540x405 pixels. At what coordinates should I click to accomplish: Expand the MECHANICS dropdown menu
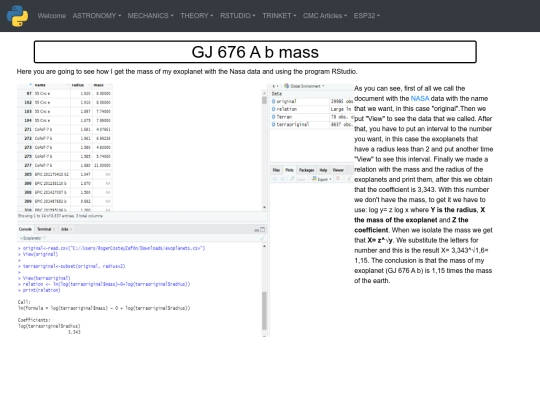coord(150,16)
